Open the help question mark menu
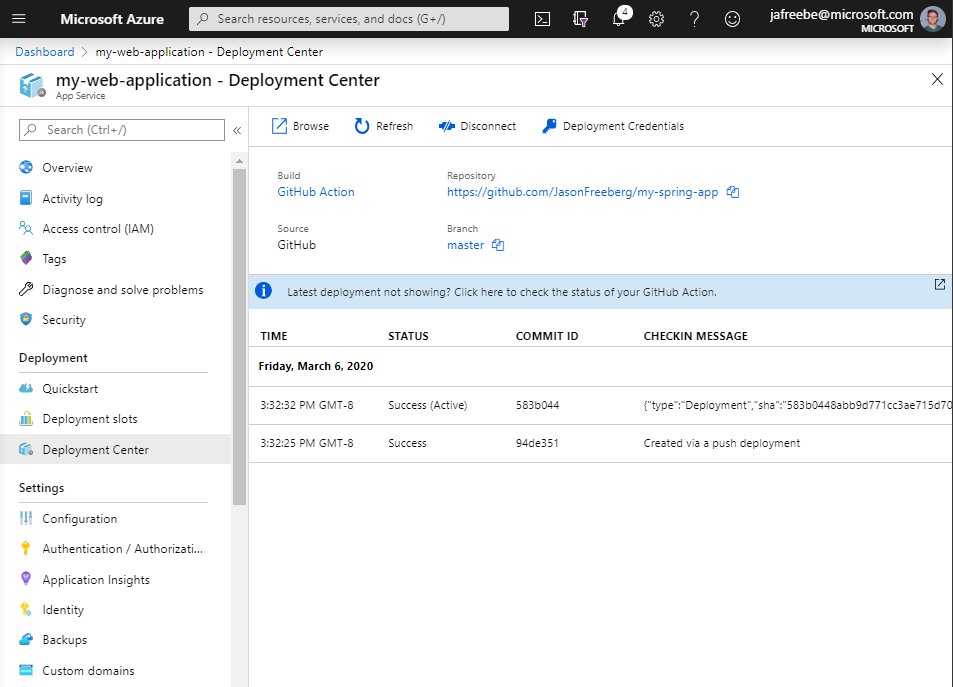This screenshot has height=687, width=953. coord(694,18)
